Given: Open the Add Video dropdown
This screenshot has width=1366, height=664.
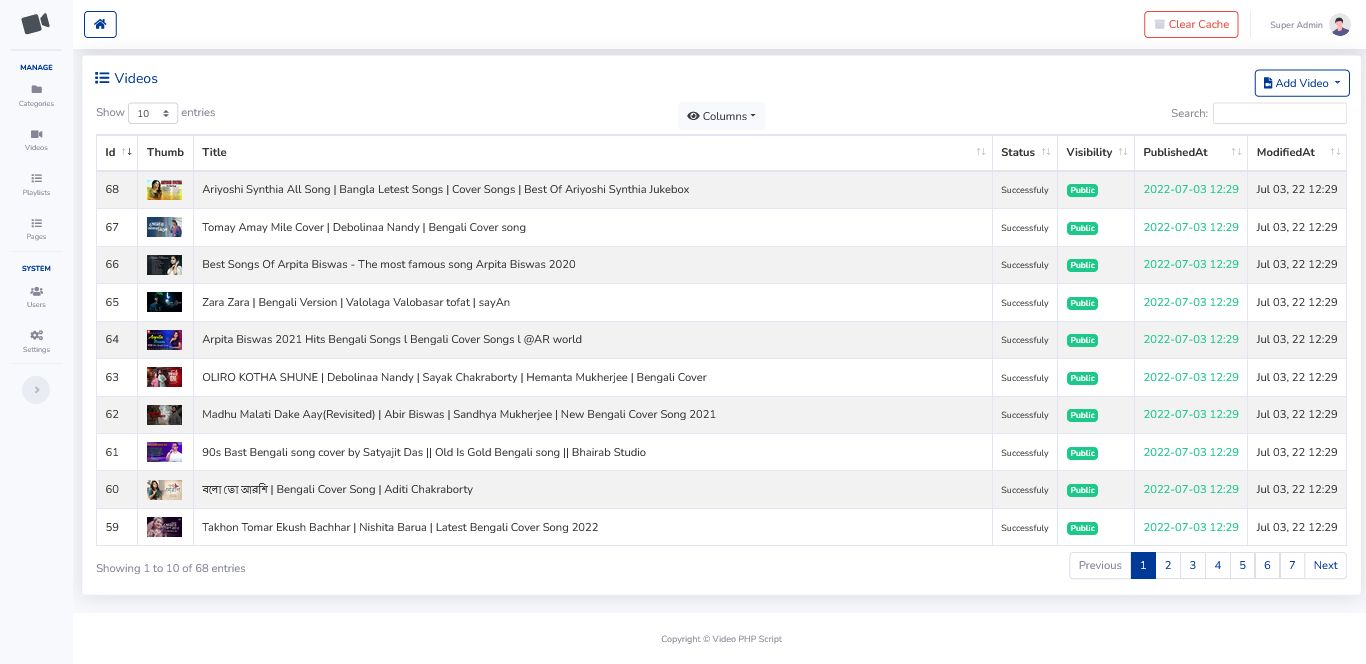Looking at the screenshot, I should point(1301,83).
